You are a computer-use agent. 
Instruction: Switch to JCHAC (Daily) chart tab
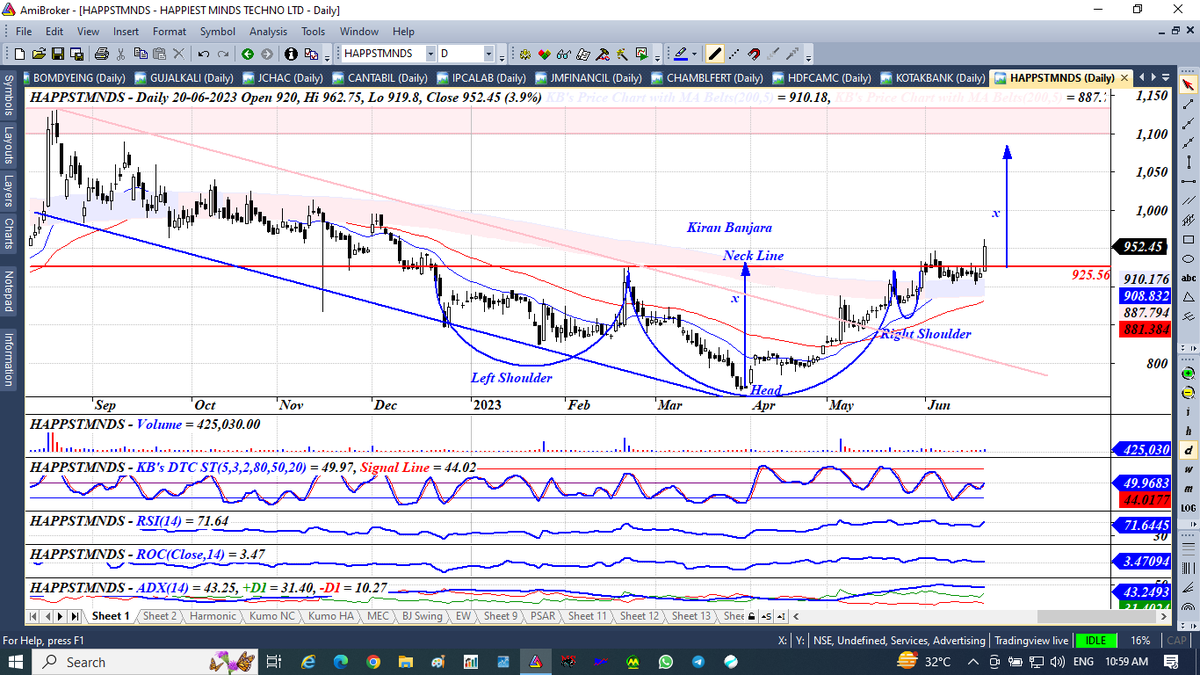[281, 77]
